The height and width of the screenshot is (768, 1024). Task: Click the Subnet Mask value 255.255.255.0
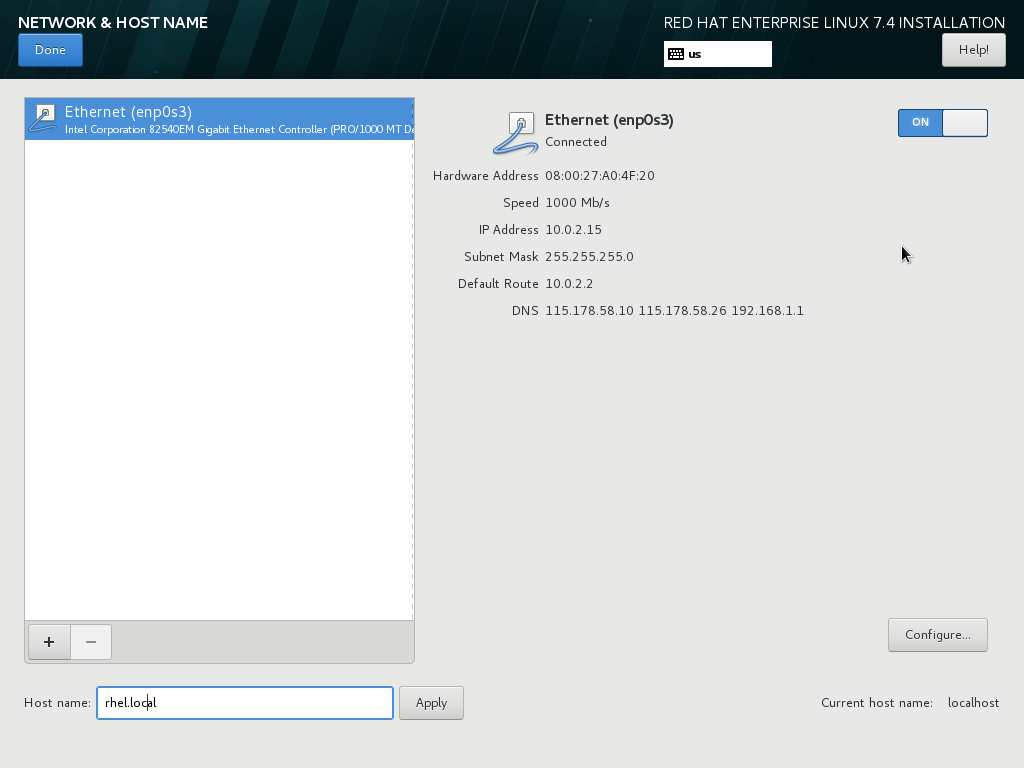pyautogui.click(x=589, y=257)
